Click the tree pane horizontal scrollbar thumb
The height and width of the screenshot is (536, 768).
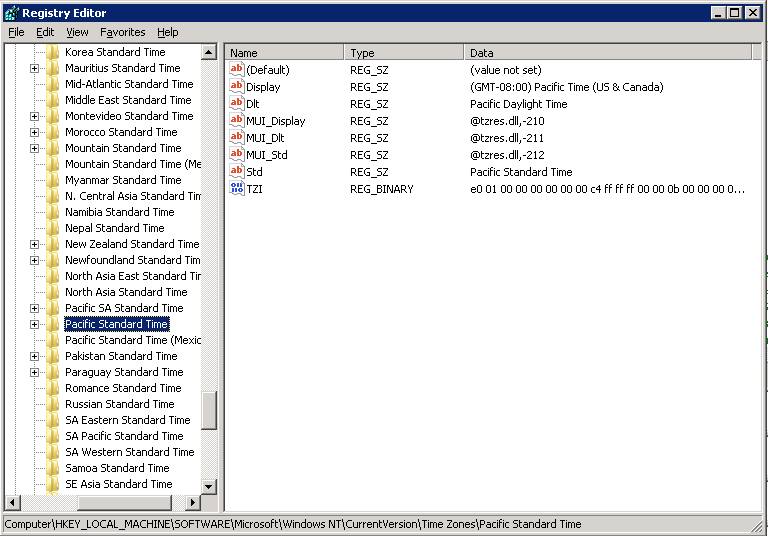(x=124, y=502)
